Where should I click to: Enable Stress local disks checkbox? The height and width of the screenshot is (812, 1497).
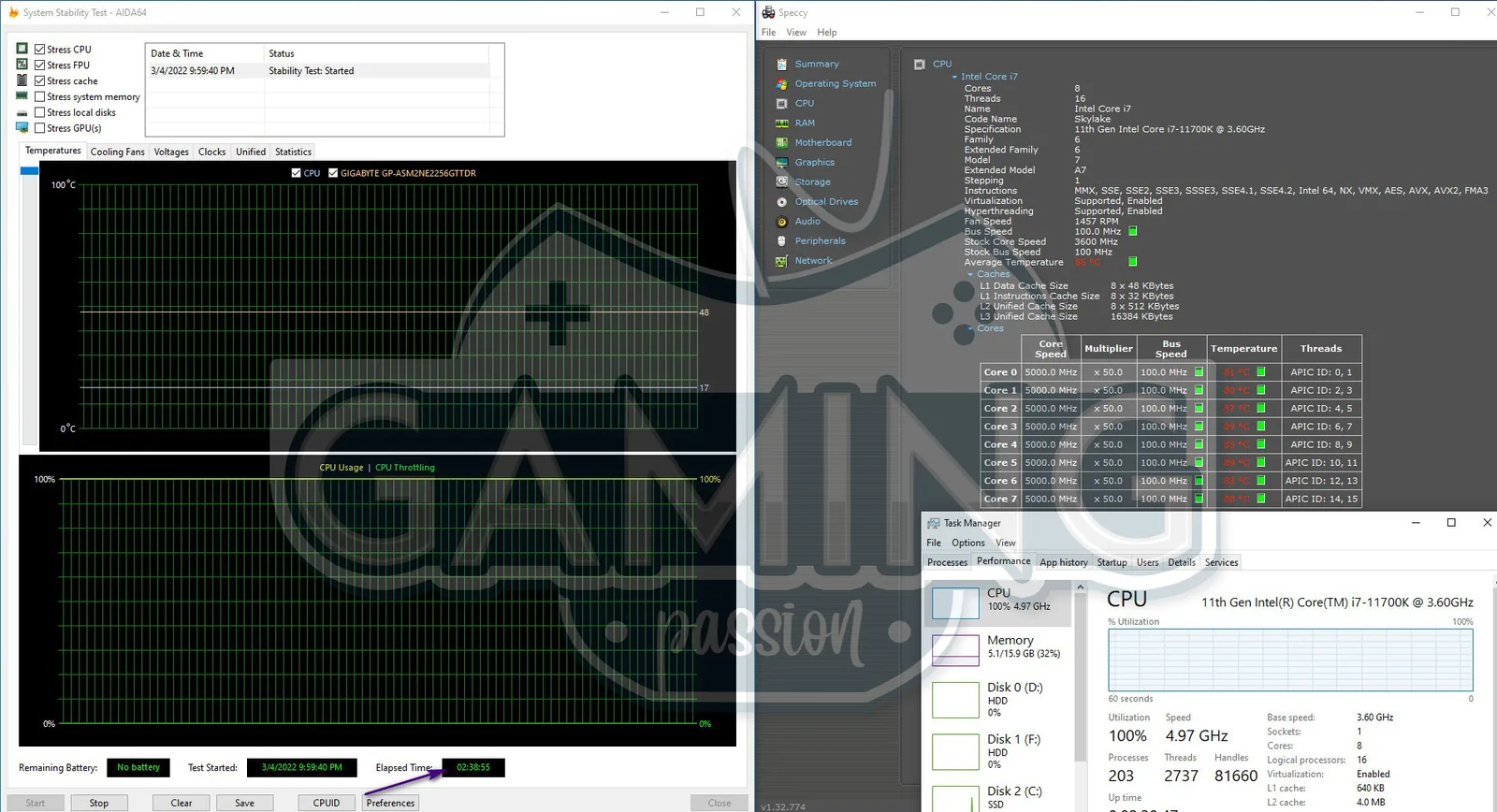click(x=39, y=112)
